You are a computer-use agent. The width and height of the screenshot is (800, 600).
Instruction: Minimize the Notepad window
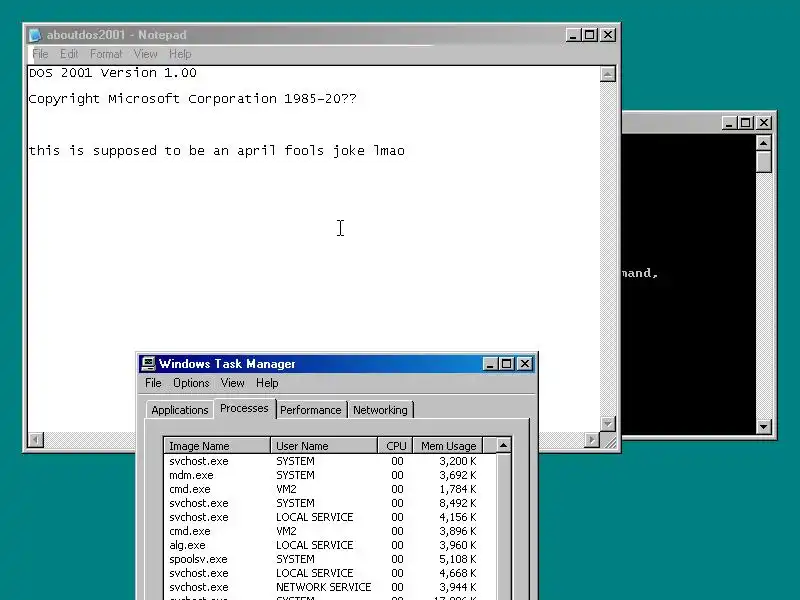click(x=573, y=35)
